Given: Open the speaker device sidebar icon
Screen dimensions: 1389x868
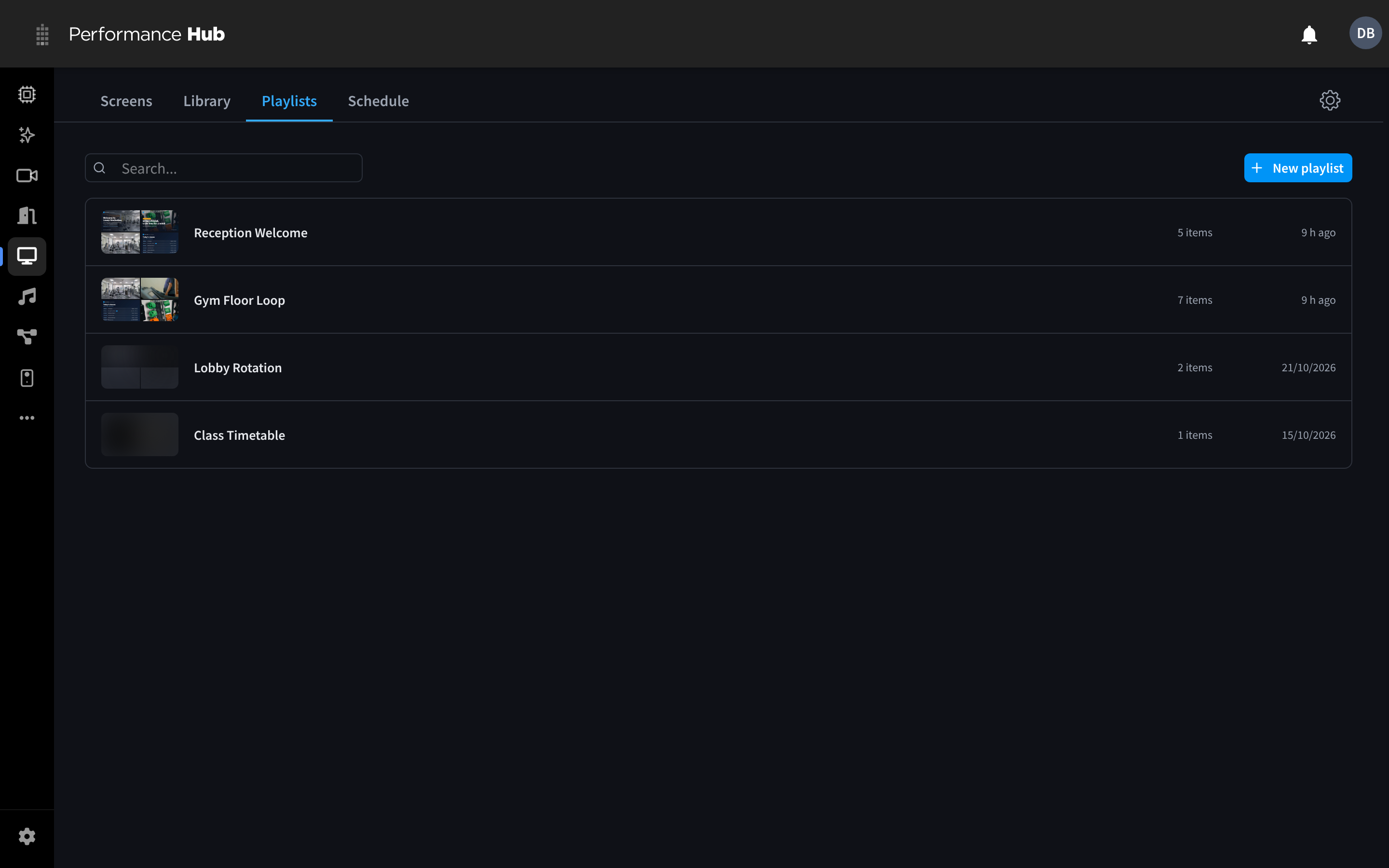Looking at the screenshot, I should [x=27, y=378].
